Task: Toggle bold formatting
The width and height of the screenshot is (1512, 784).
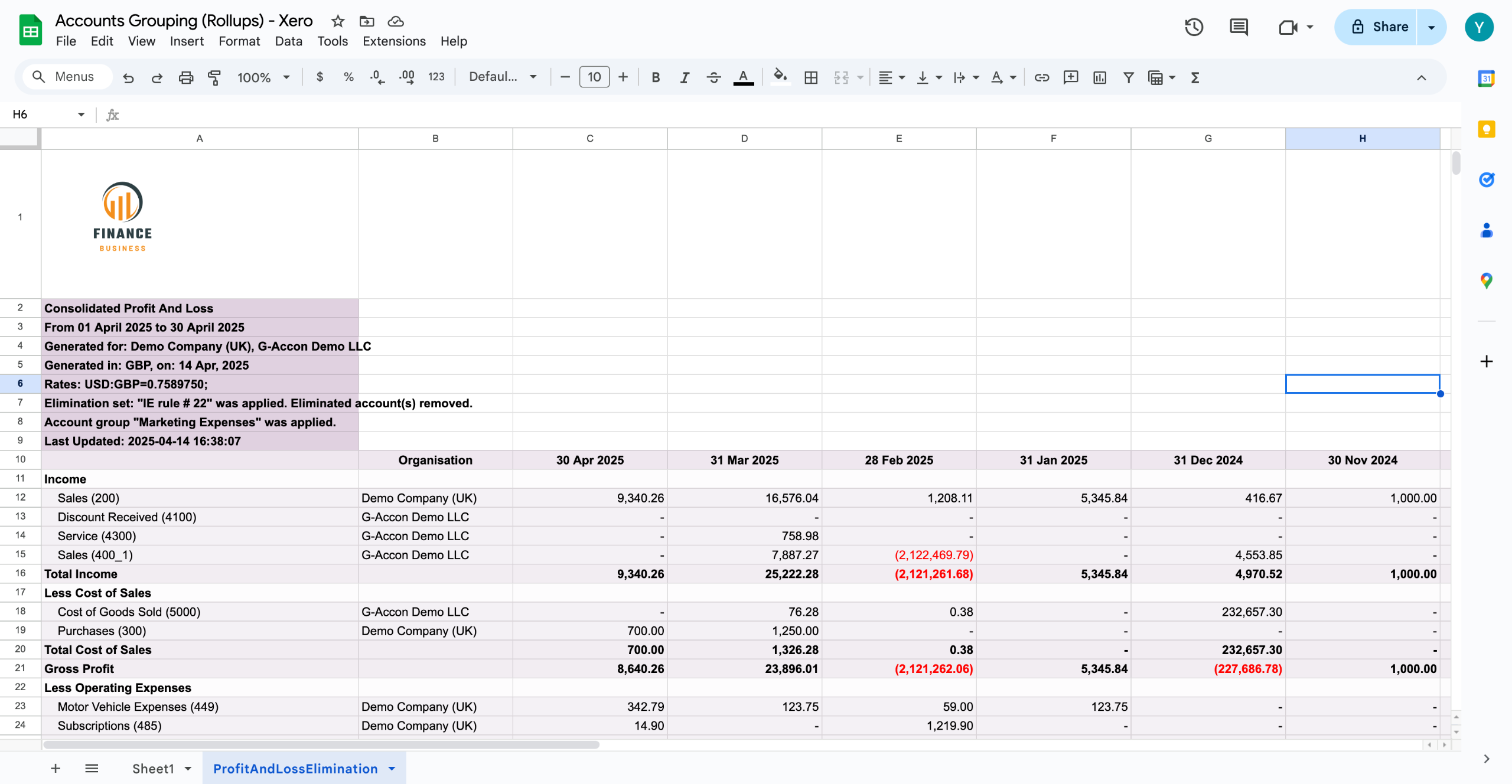Action: click(655, 77)
